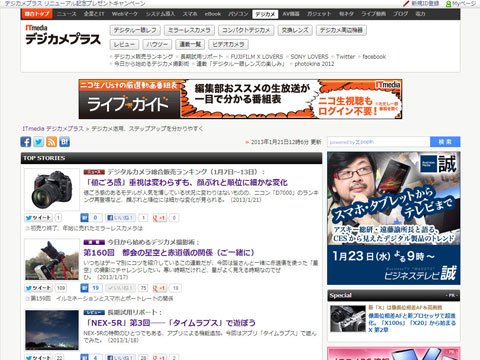Open the ガジェット tab
Screen dimensions: 480x360
319,14
